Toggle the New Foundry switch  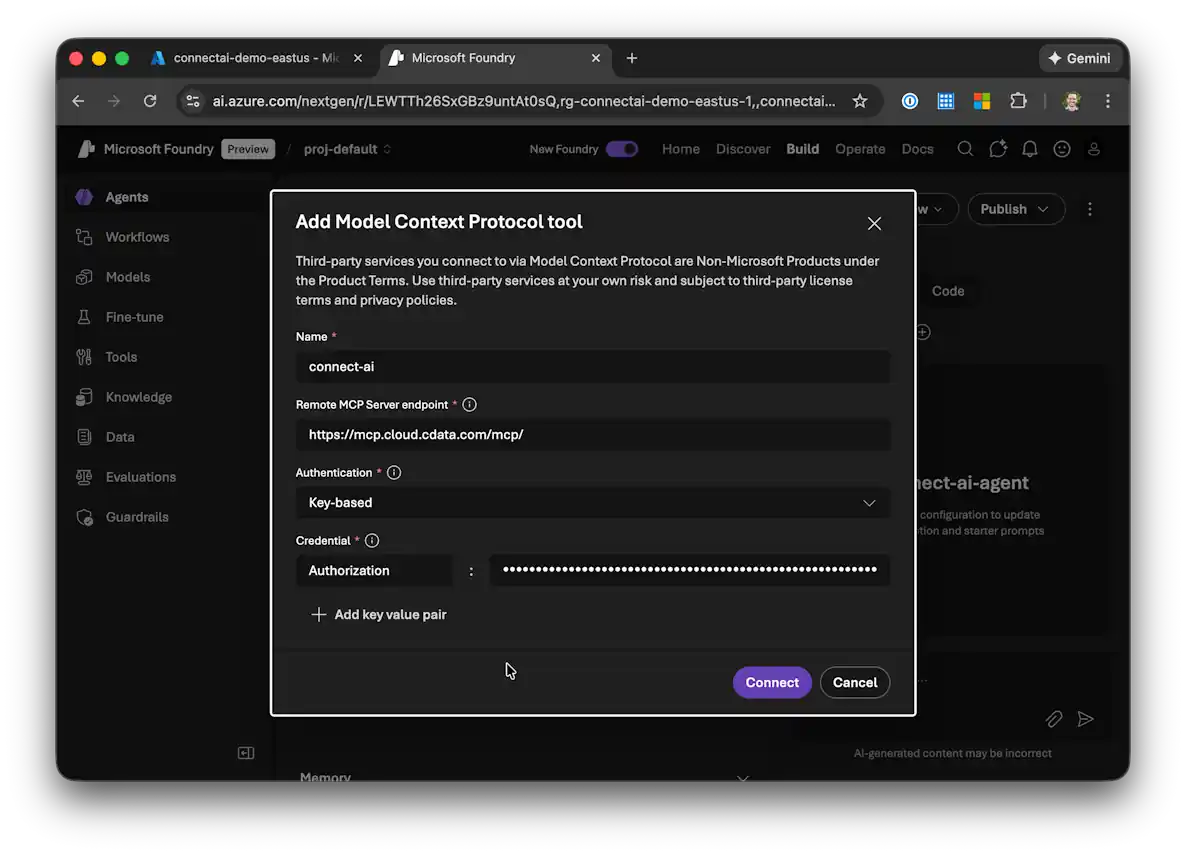click(621, 149)
